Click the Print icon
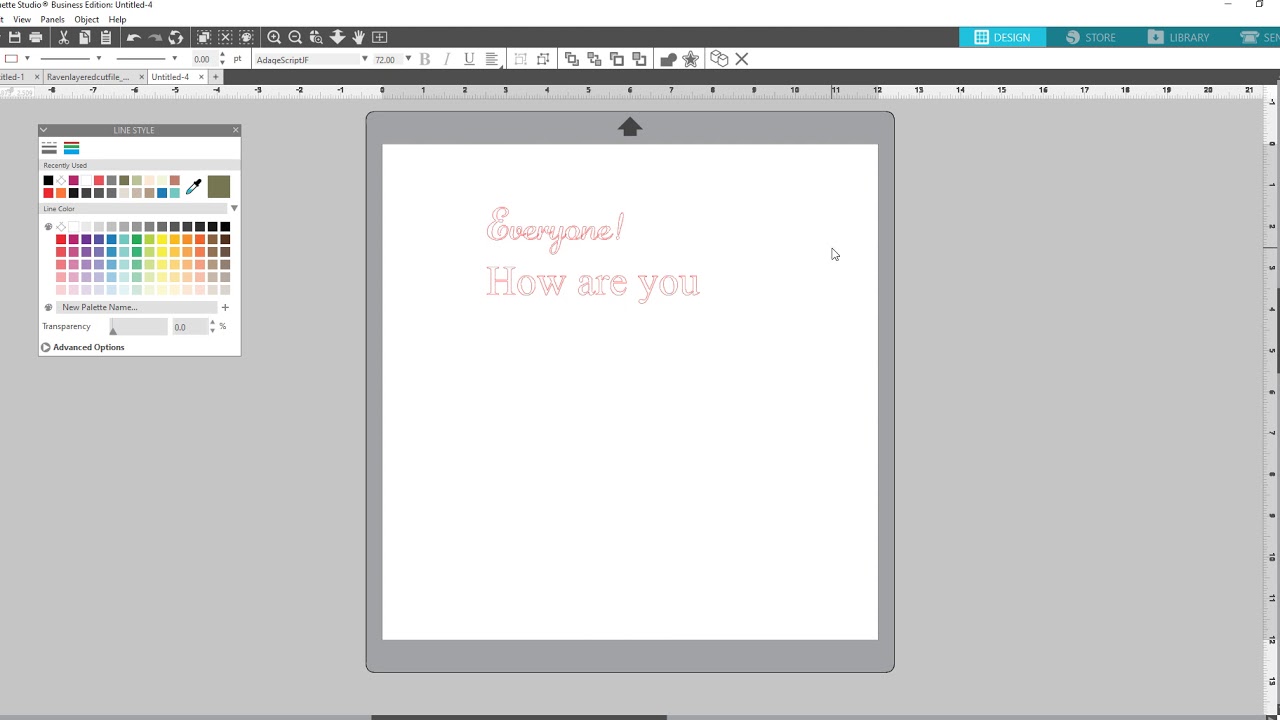The height and width of the screenshot is (720, 1280). click(x=36, y=37)
